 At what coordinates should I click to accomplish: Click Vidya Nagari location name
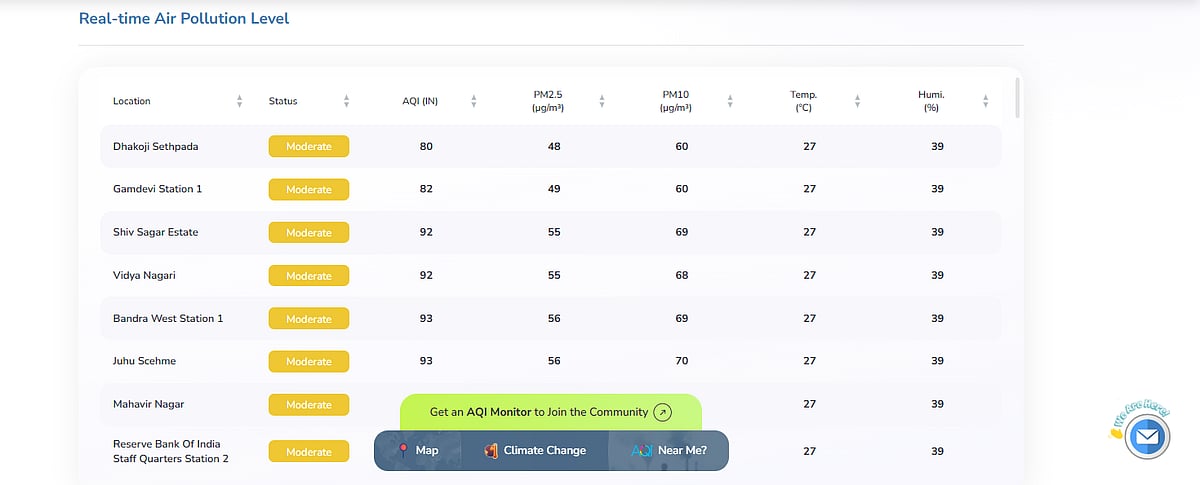[x=144, y=275]
